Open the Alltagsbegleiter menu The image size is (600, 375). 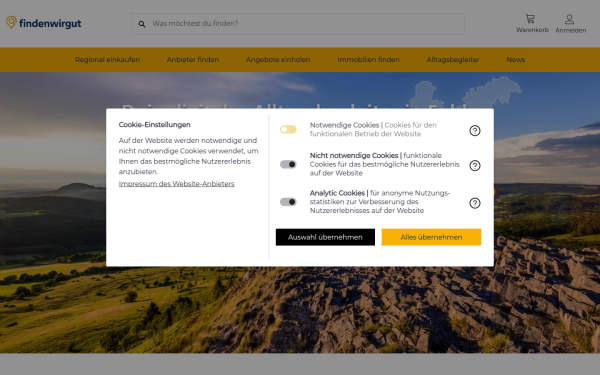point(453,60)
